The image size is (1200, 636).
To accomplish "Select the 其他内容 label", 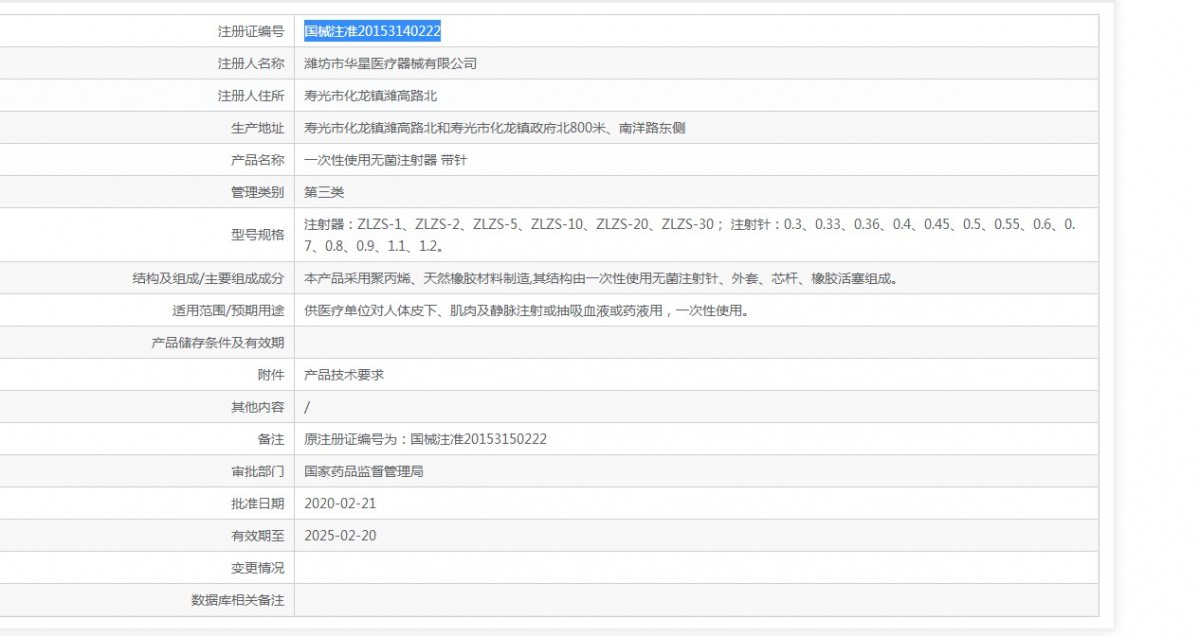I will (257, 407).
